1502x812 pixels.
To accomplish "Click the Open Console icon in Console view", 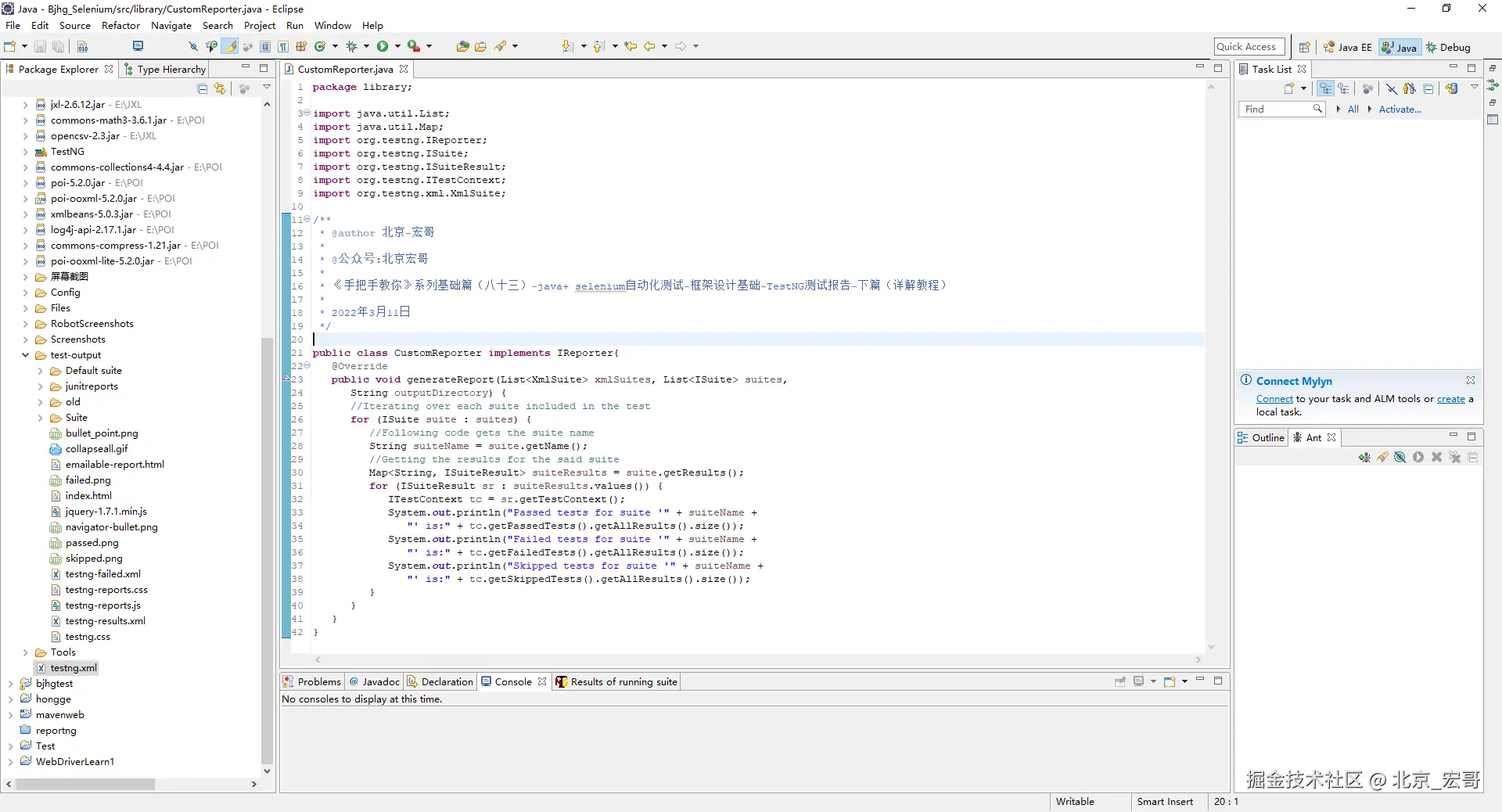I will (1170, 681).
